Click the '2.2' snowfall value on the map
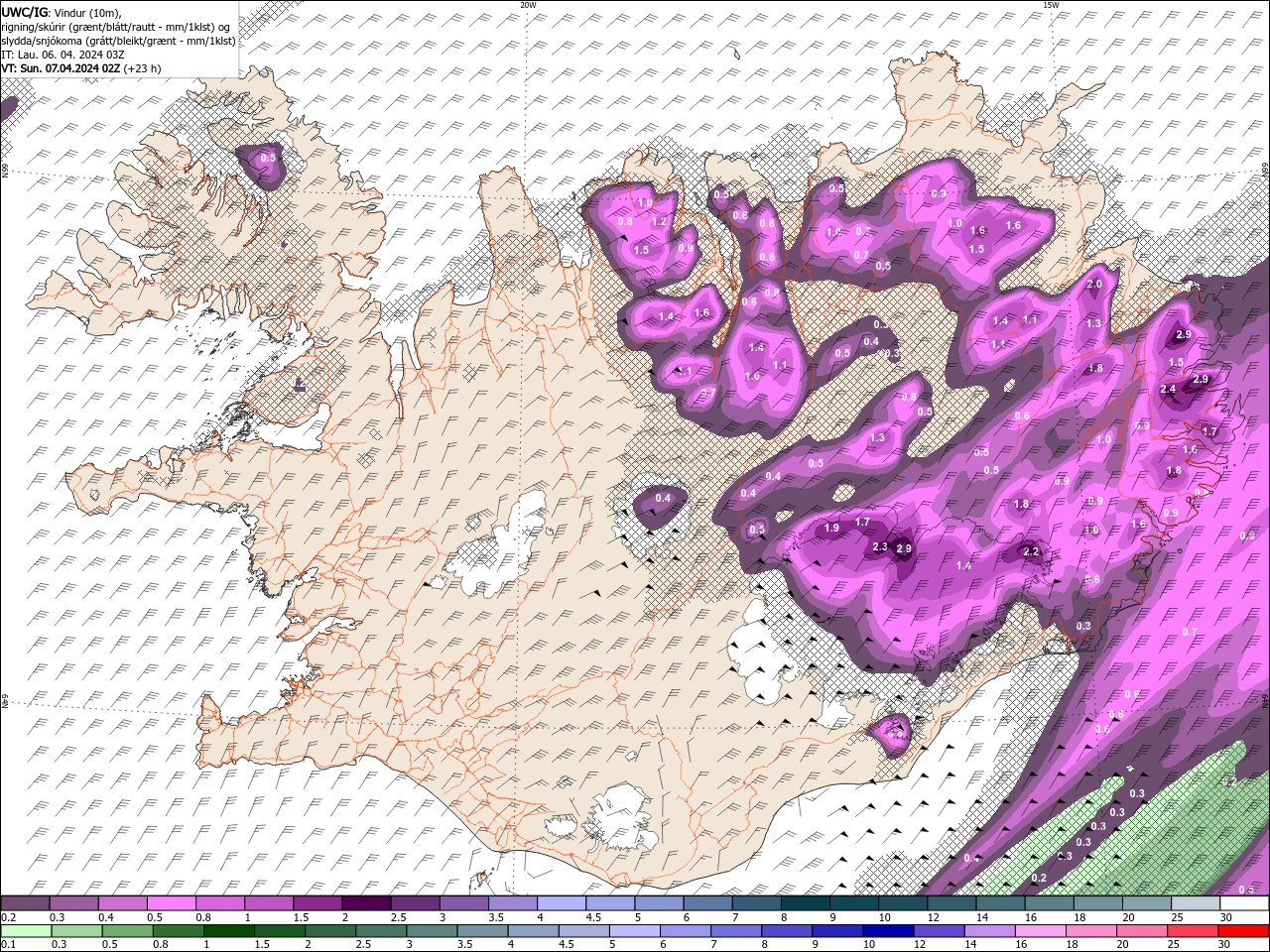Image resolution: width=1270 pixels, height=952 pixels. (1031, 552)
